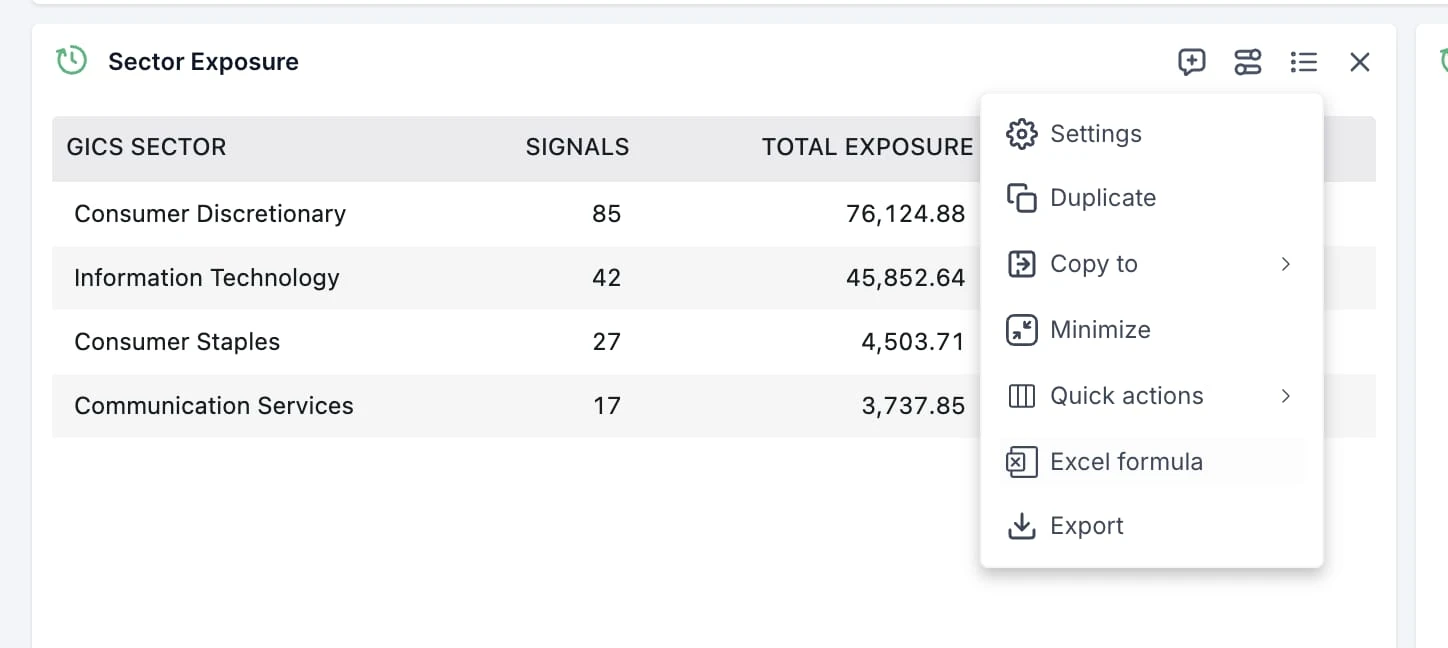Click the Export download icon in the menu

1021,526
